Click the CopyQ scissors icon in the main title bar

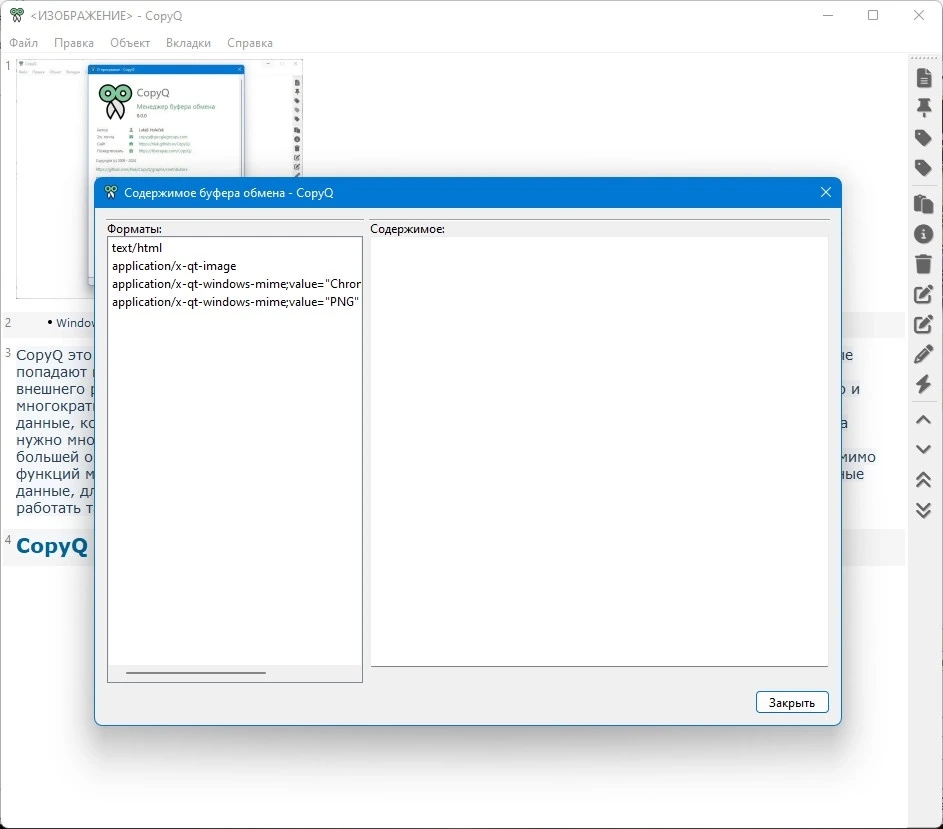17,15
